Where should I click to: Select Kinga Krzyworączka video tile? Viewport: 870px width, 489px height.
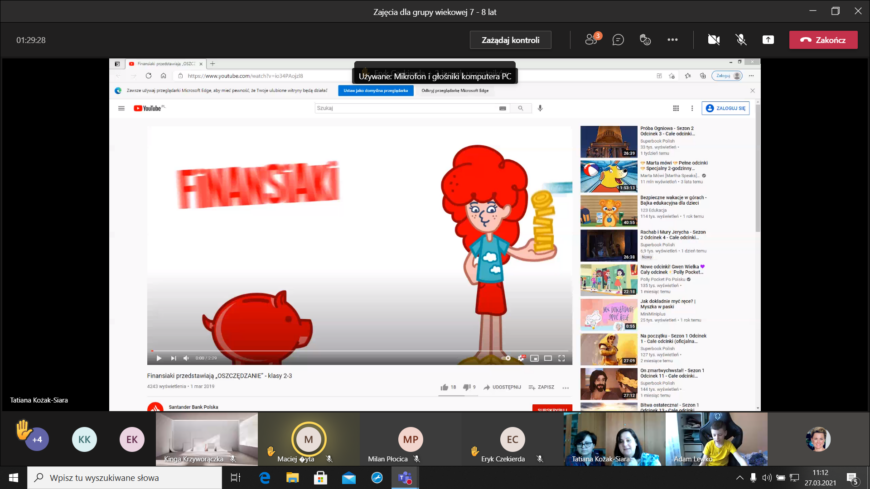click(x=206, y=438)
